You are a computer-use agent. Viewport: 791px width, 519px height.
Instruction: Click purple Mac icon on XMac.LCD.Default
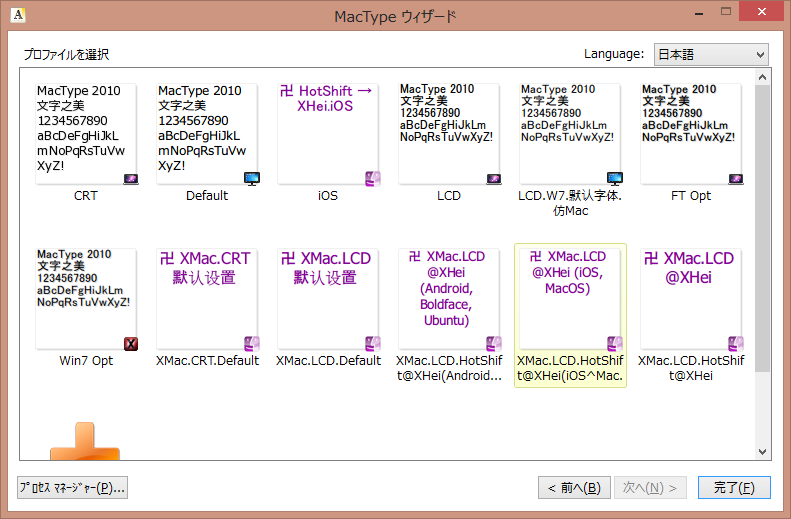(373, 344)
